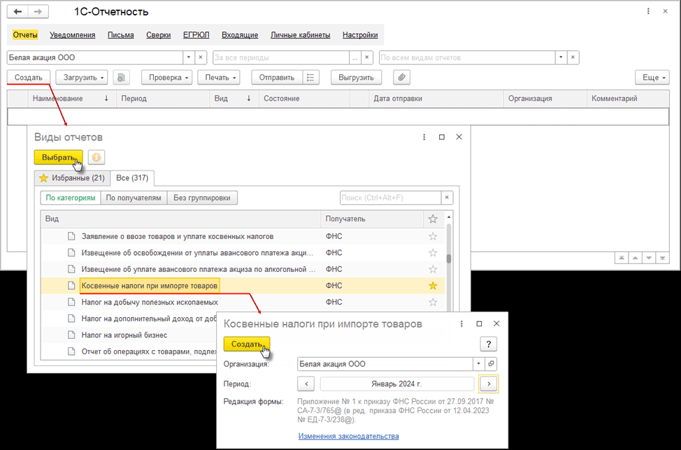Image resolution: width=681 pixels, height=450 pixels.
Task: Open the organization card icon beside Белая акация ООО
Action: coord(491,364)
